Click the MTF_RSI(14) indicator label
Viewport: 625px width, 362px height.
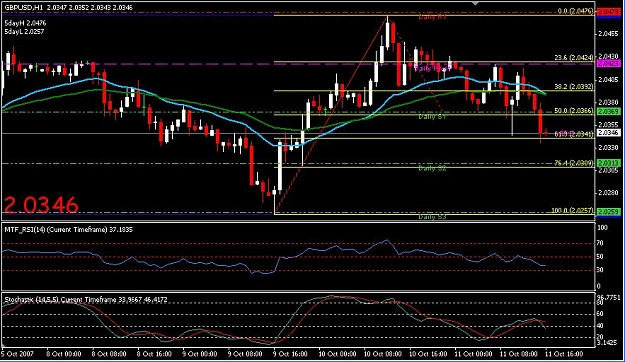pyautogui.click(x=69, y=230)
